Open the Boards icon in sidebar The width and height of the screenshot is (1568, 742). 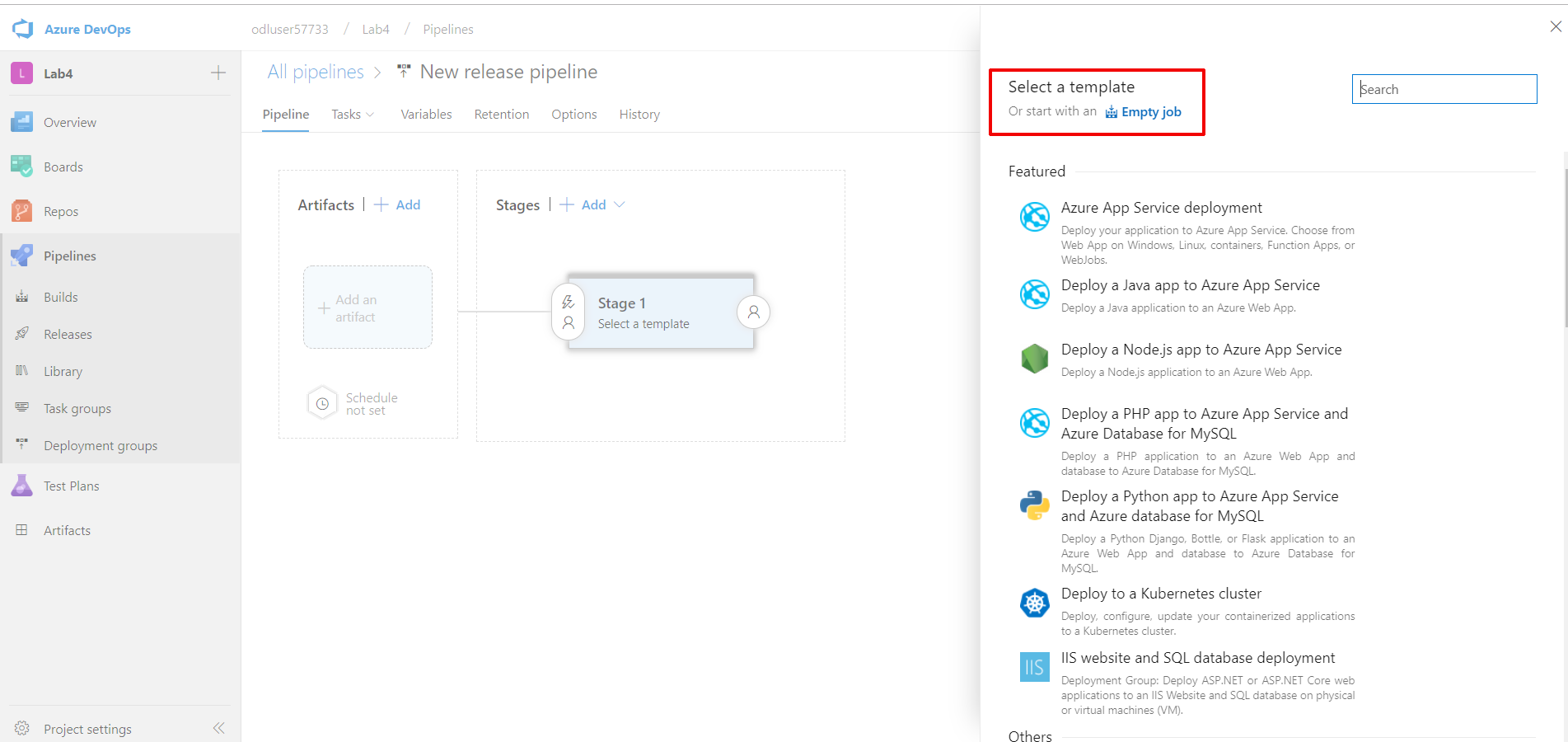click(22, 167)
